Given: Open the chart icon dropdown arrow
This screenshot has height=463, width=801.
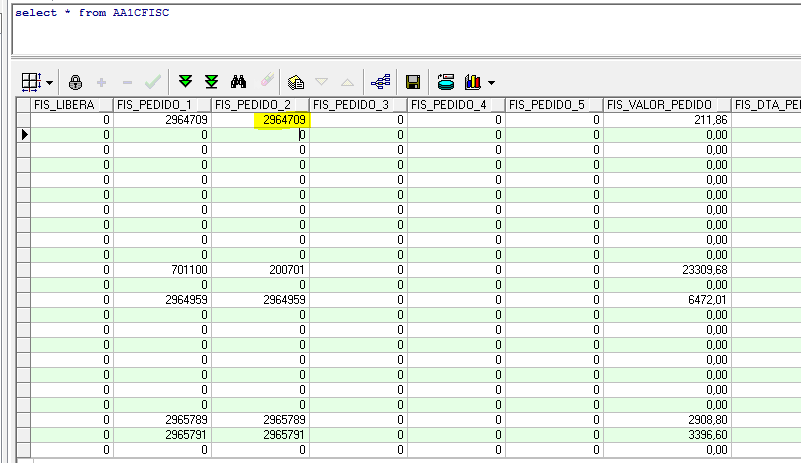Looking at the screenshot, I should coord(491,83).
